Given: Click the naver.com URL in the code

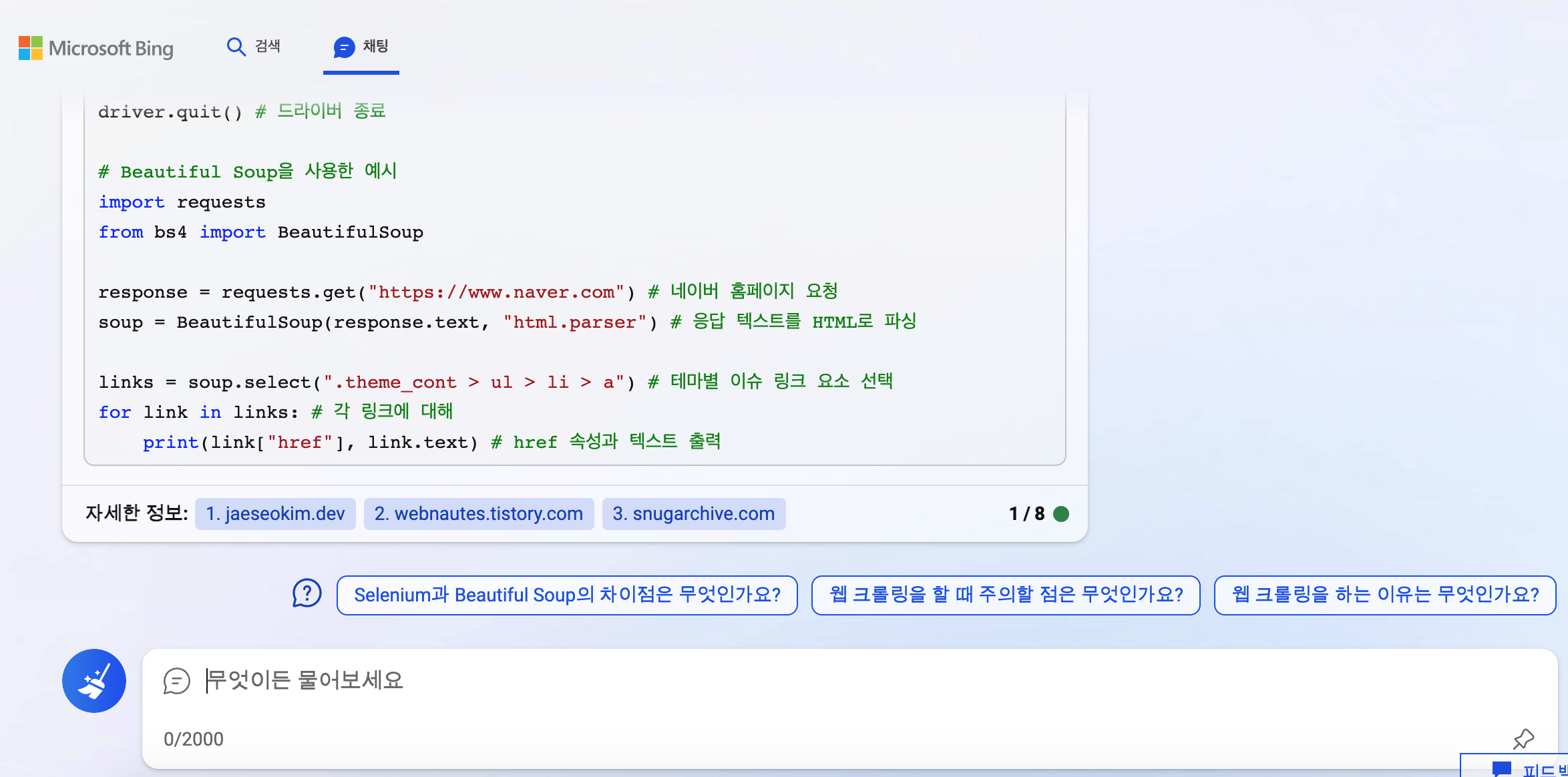Looking at the screenshot, I should point(496,292).
